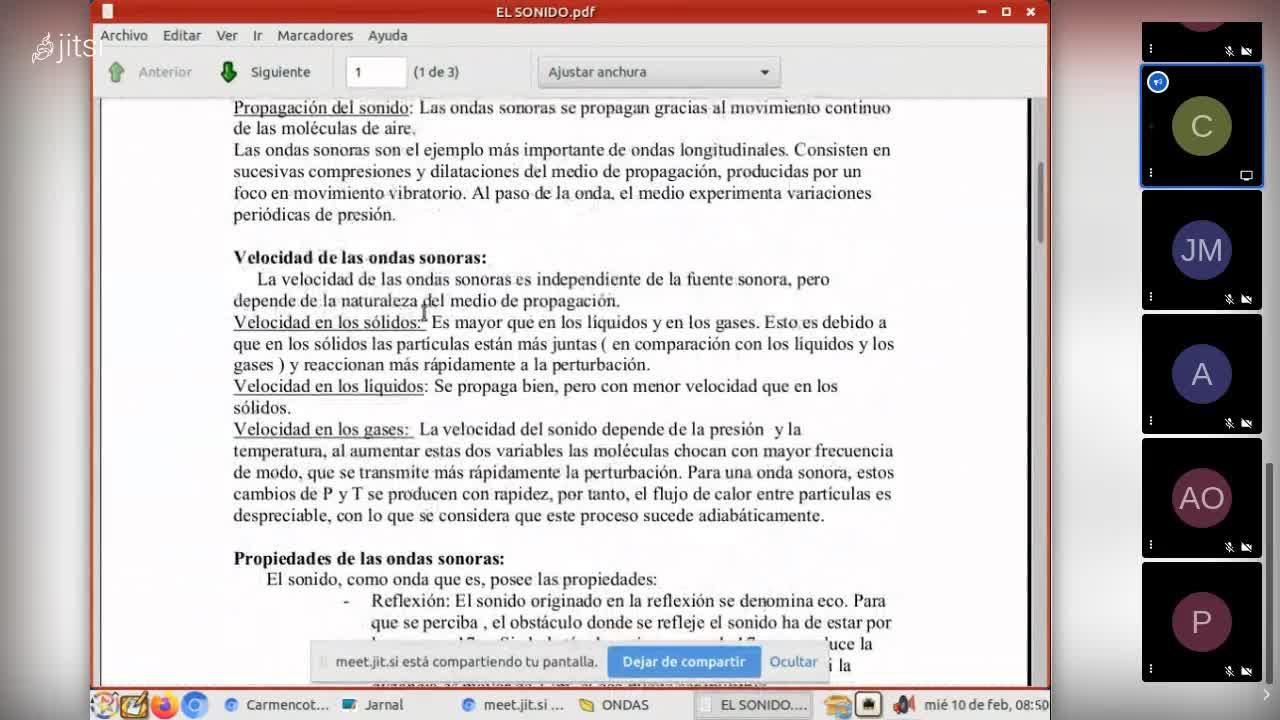Open the Ver menu
Viewport: 1280px width, 720px height.
227,35
